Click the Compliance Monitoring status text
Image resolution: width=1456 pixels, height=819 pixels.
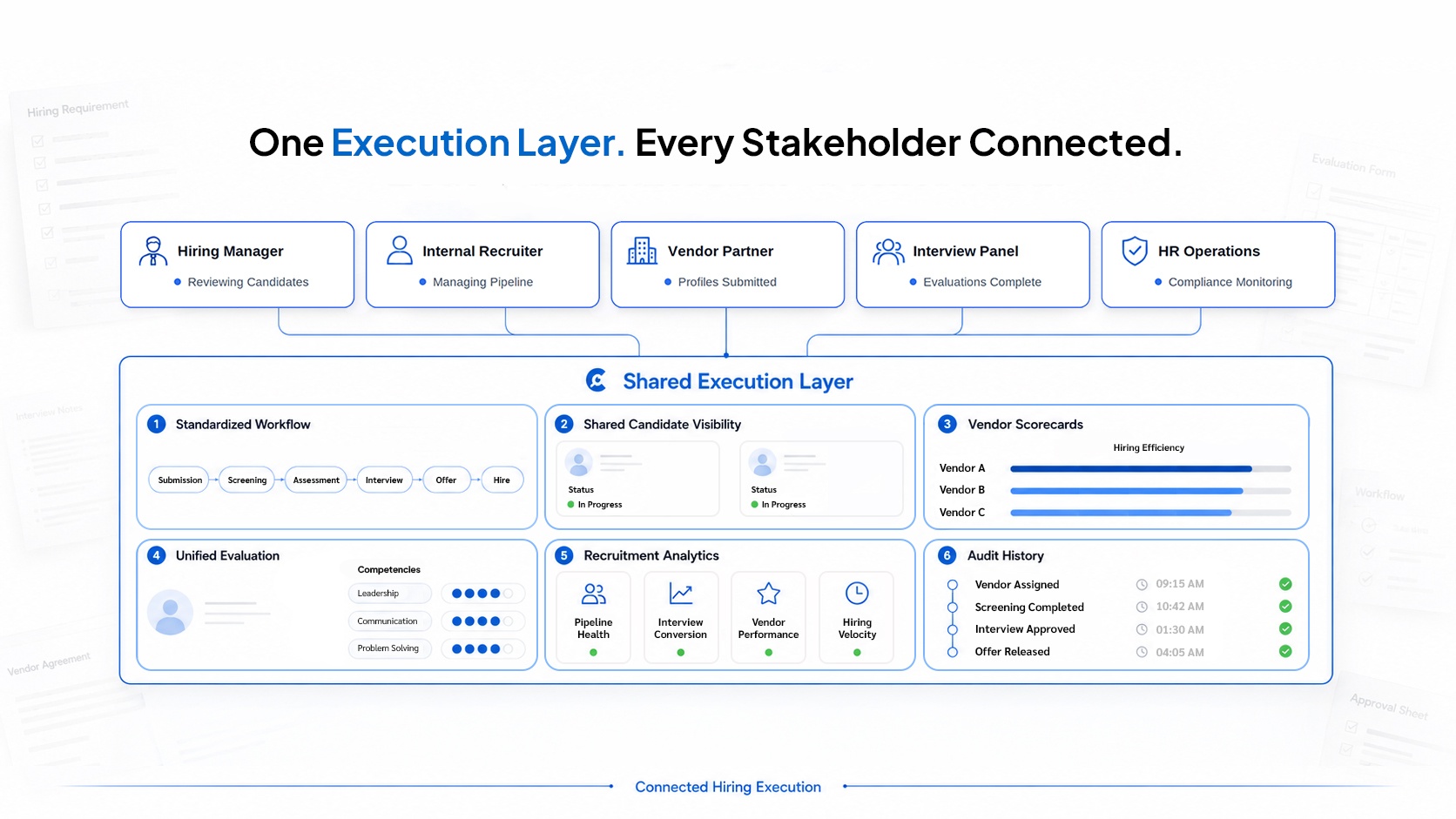point(1230,282)
